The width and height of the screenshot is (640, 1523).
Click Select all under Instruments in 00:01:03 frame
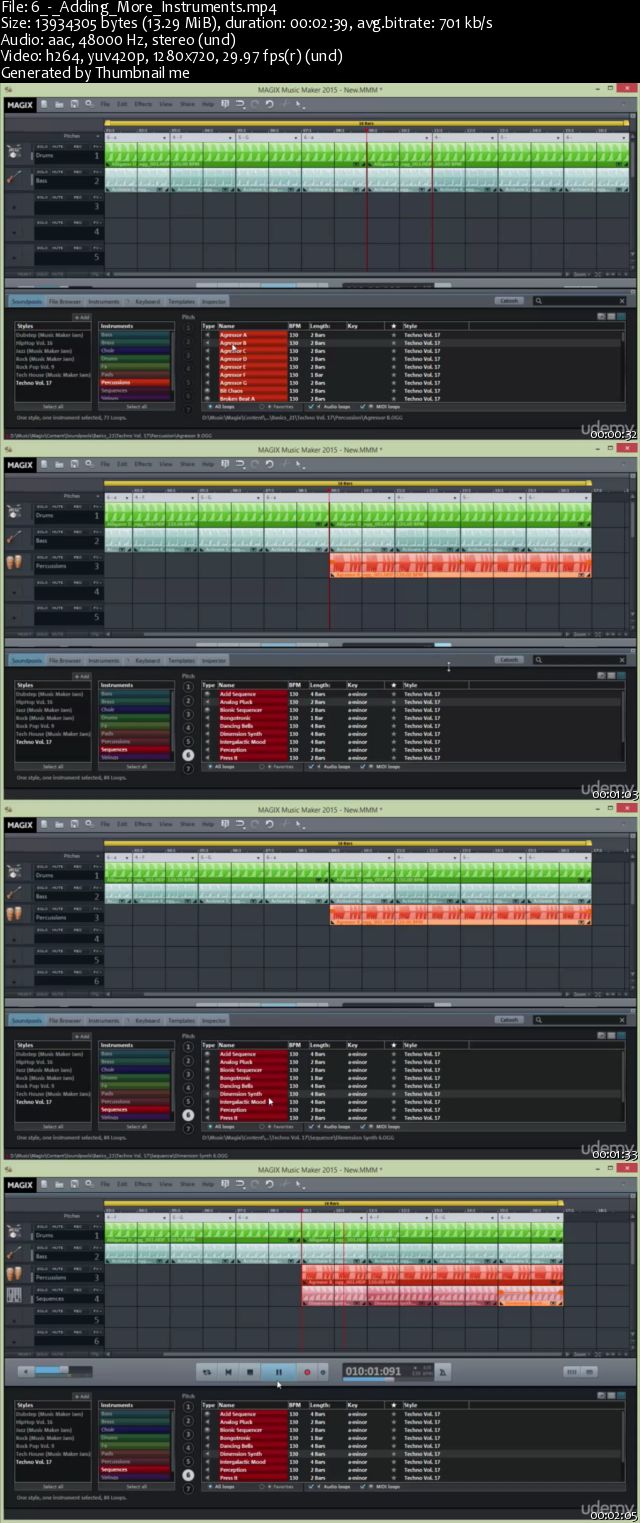[136, 767]
